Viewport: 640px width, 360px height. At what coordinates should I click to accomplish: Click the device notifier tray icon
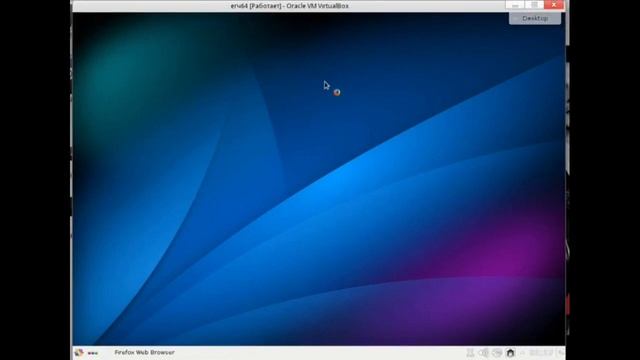click(497, 353)
